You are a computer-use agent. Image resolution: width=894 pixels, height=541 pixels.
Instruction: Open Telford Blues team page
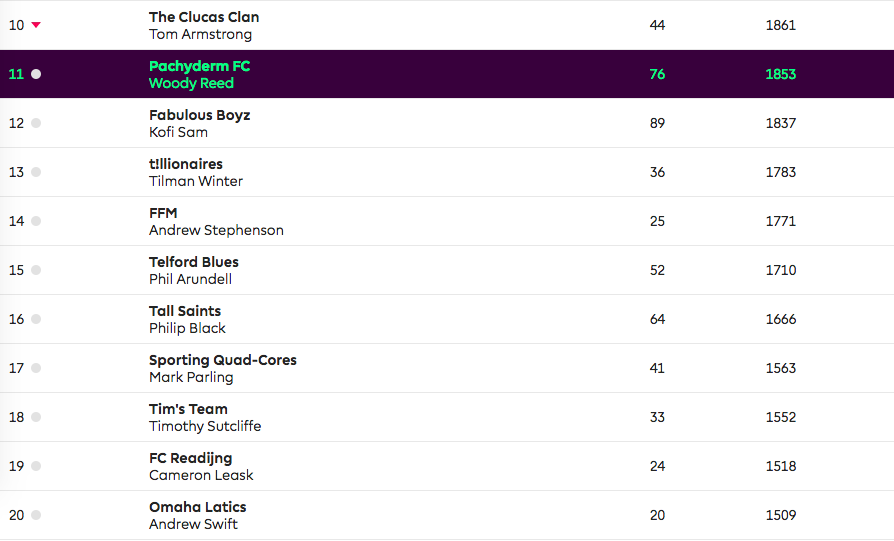coord(194,262)
